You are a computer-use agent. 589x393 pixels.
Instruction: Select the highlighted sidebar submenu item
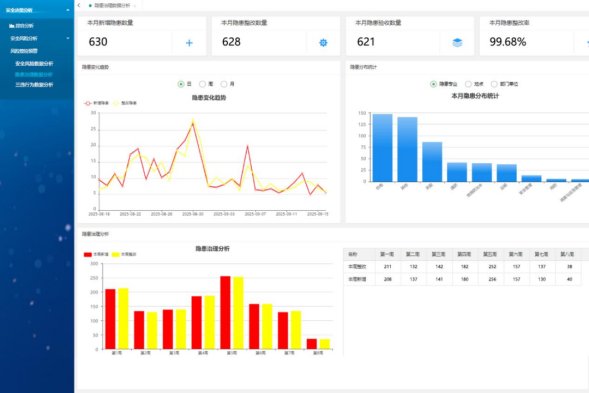(34, 74)
